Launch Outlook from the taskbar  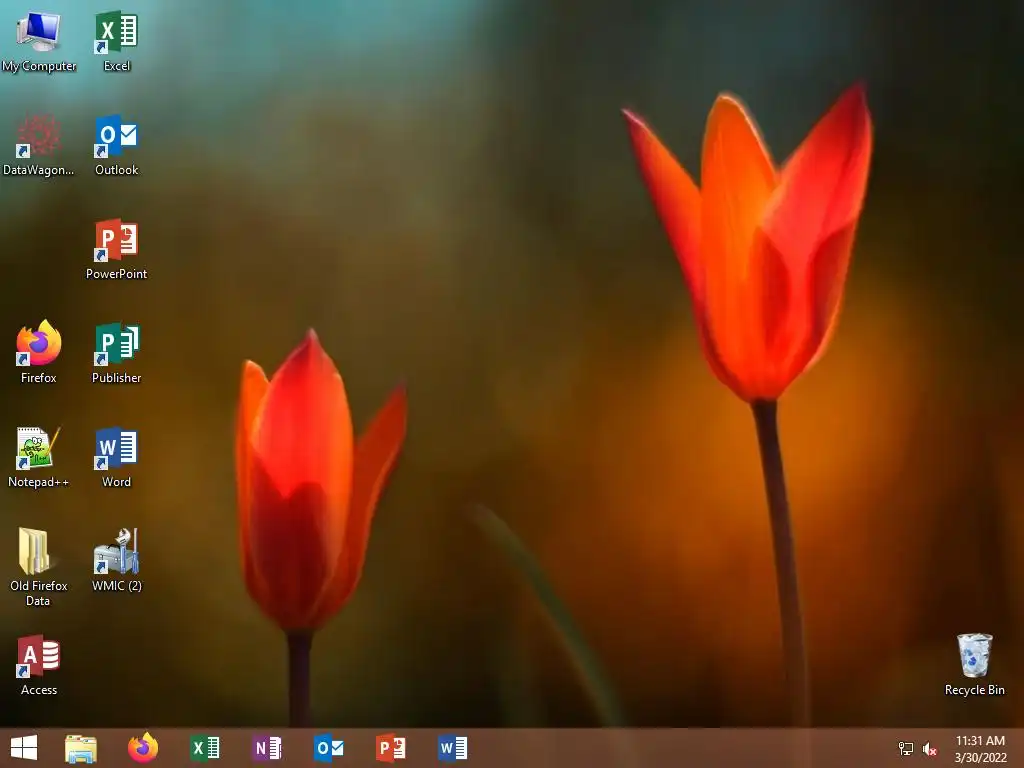328,748
